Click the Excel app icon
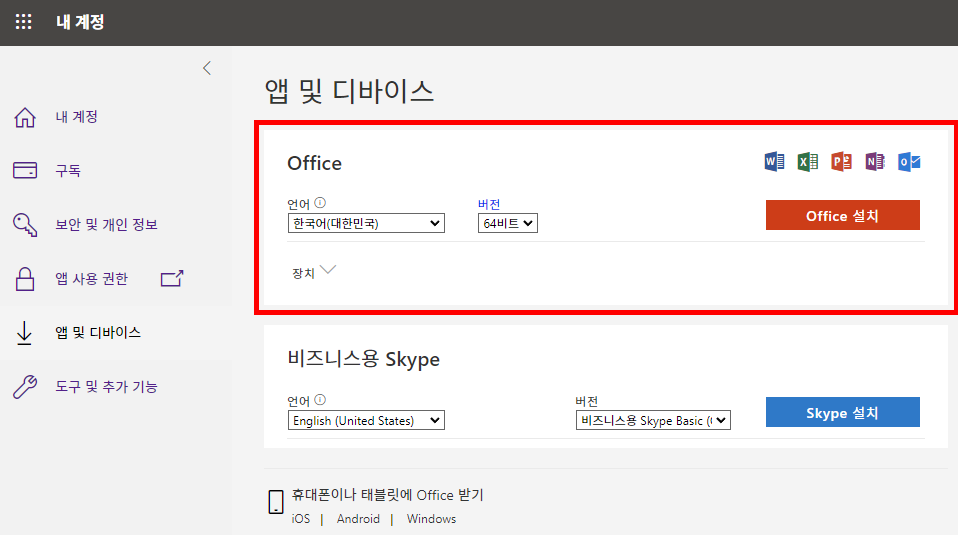 [808, 161]
